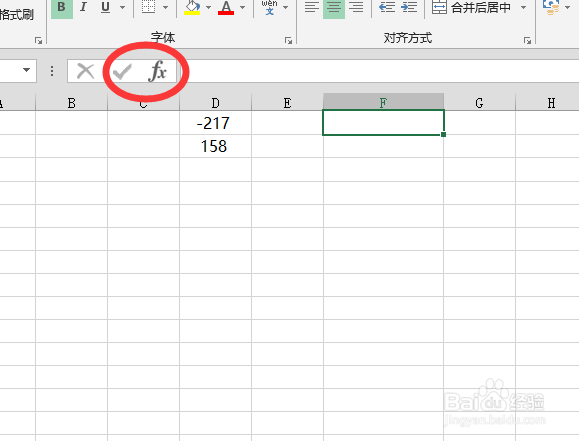Viewport: 579px width, 441px height.
Task: Click 合并后居中 merge and center
Action: pos(472,7)
